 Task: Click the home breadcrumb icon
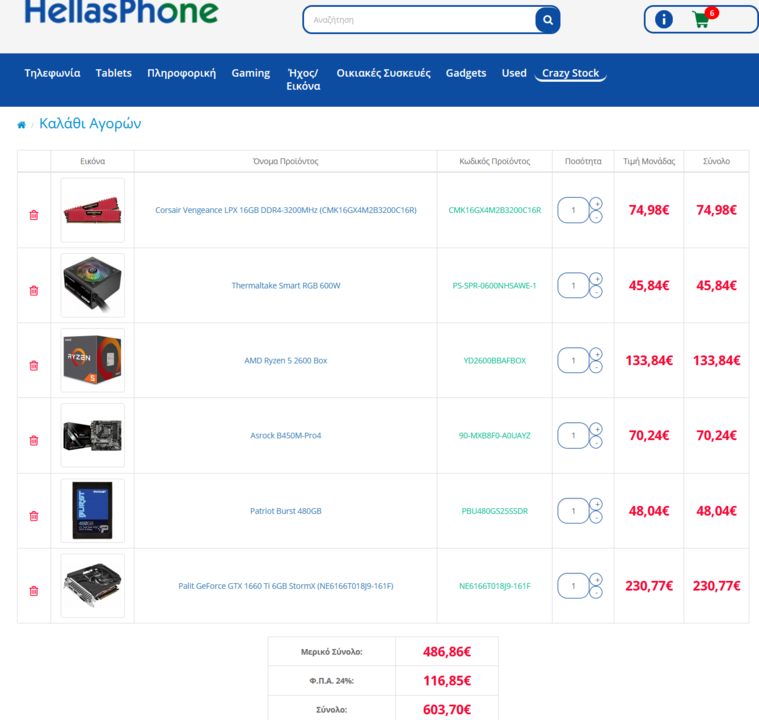coord(21,125)
